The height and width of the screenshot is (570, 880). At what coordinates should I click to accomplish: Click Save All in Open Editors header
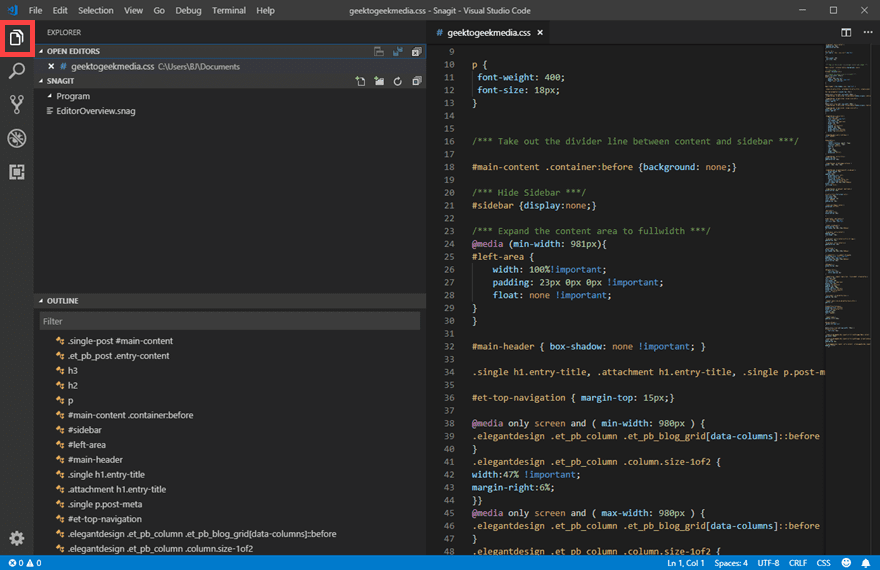pos(397,51)
